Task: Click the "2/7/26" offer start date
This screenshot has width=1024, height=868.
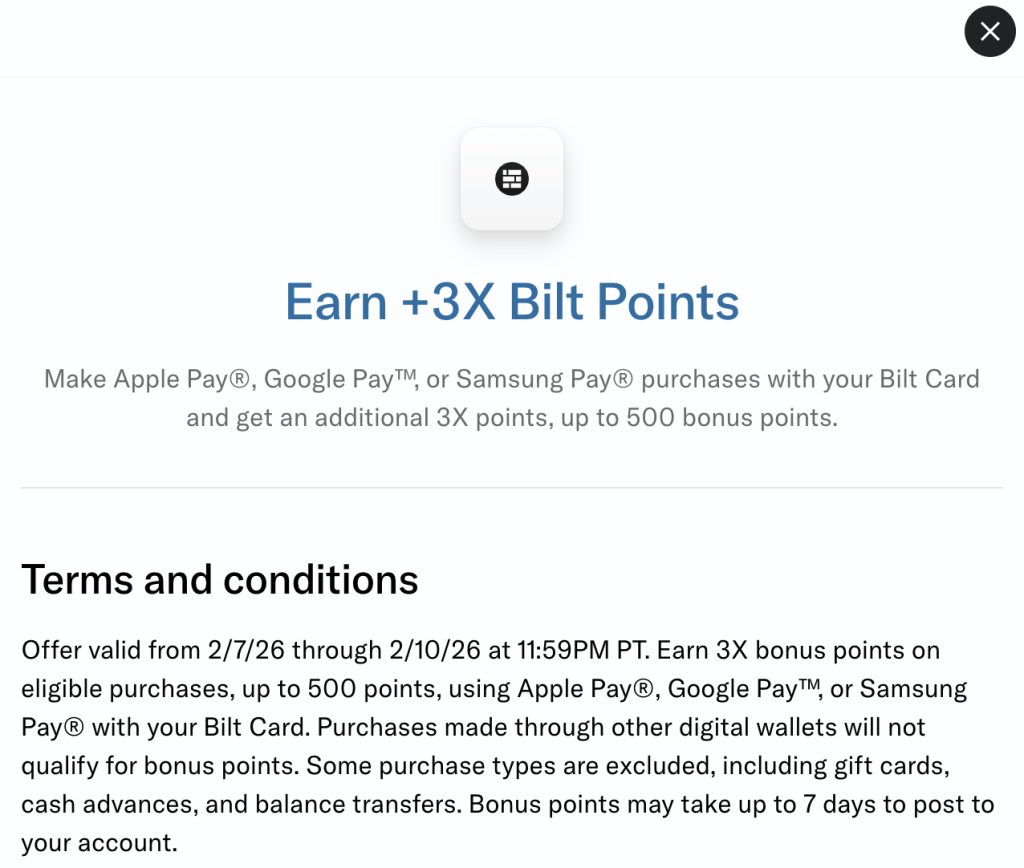Action: coord(248,651)
